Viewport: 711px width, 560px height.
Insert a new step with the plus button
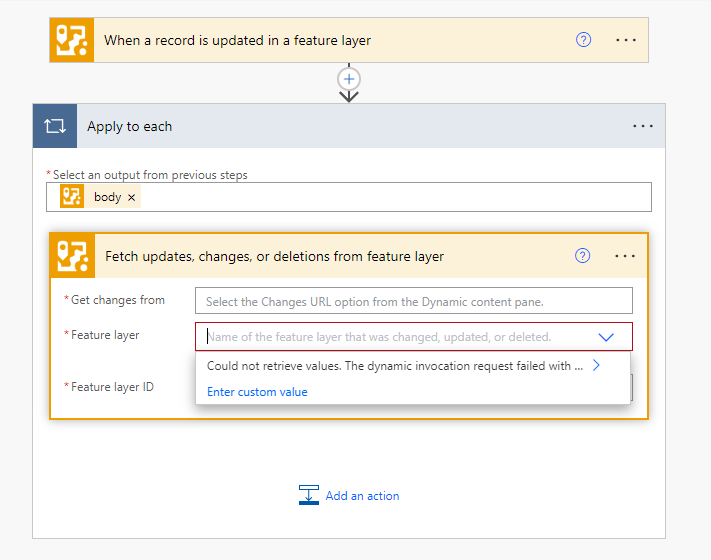point(349,78)
